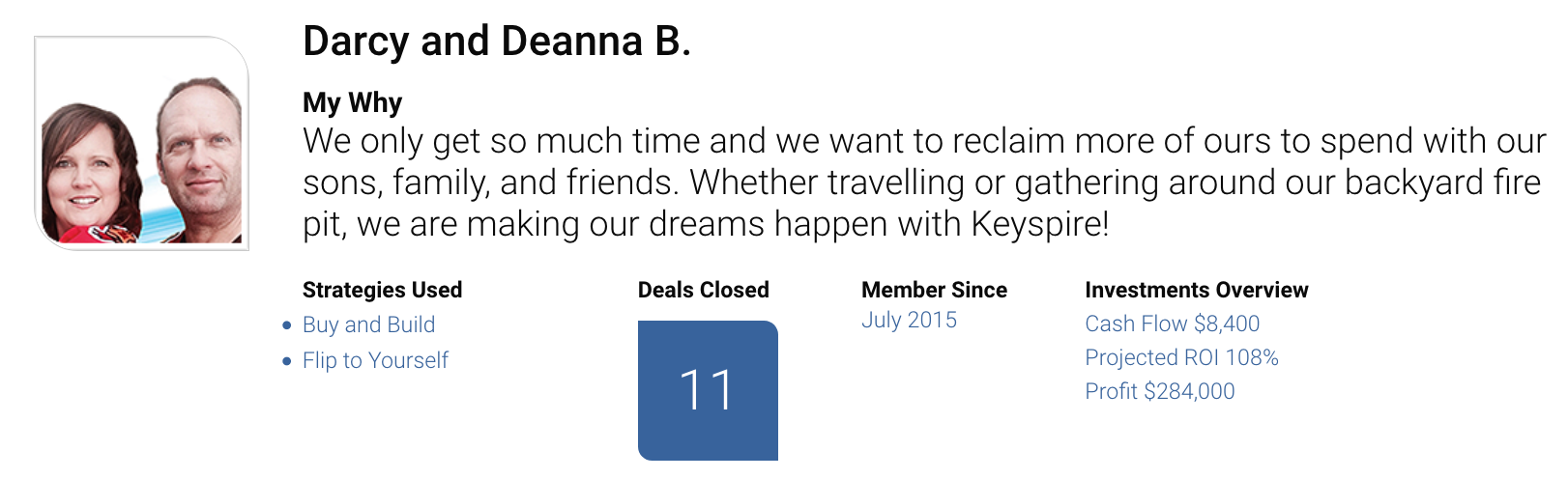Click the Investments Overview heading
The height and width of the screenshot is (479, 1568).
tap(1196, 290)
